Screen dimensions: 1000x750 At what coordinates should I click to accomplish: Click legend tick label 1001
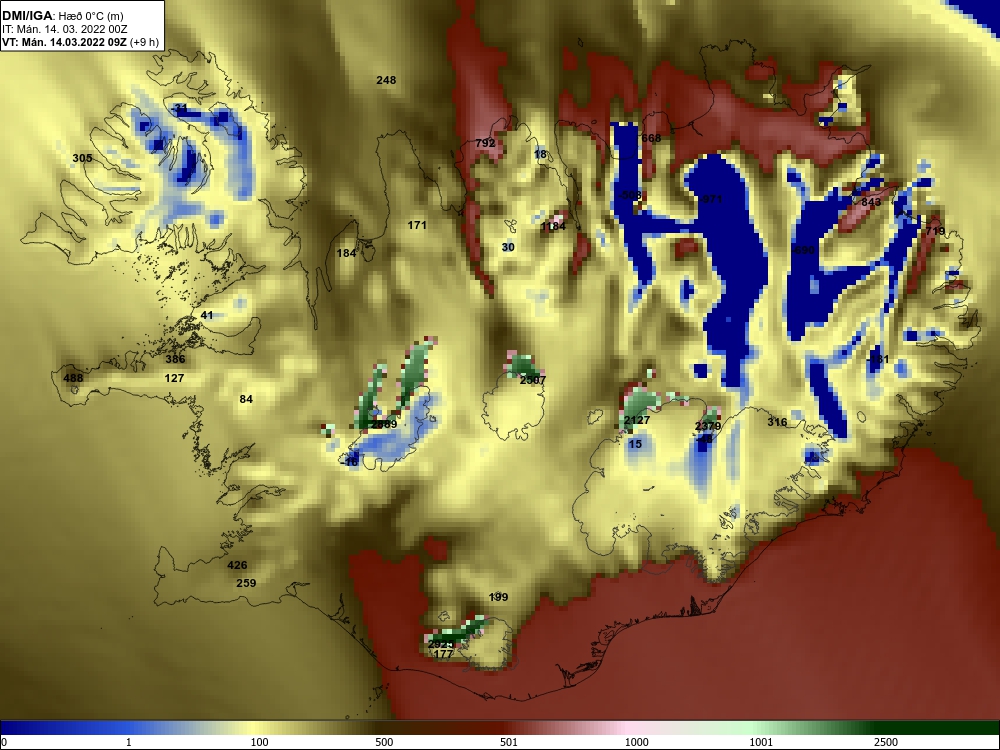(x=761, y=742)
